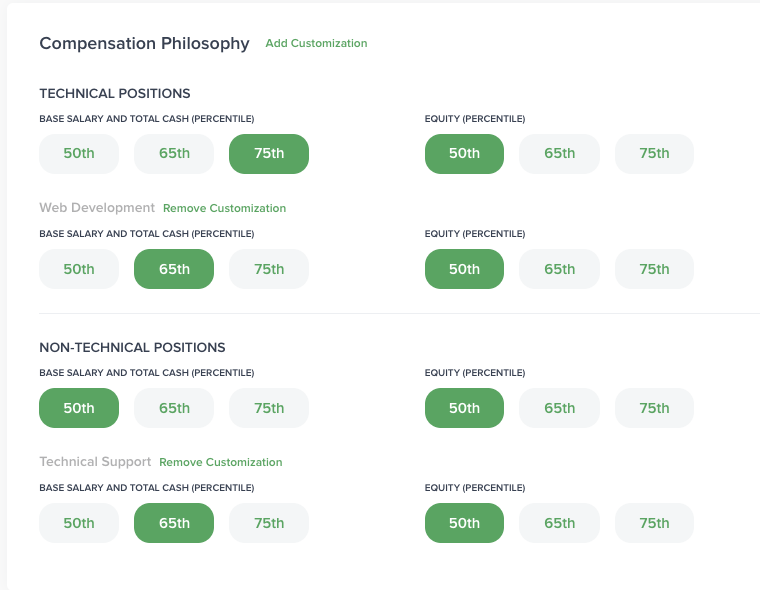The height and width of the screenshot is (590, 760).
Task: Select 75th base salary for Technical Positions
Action: tap(269, 154)
